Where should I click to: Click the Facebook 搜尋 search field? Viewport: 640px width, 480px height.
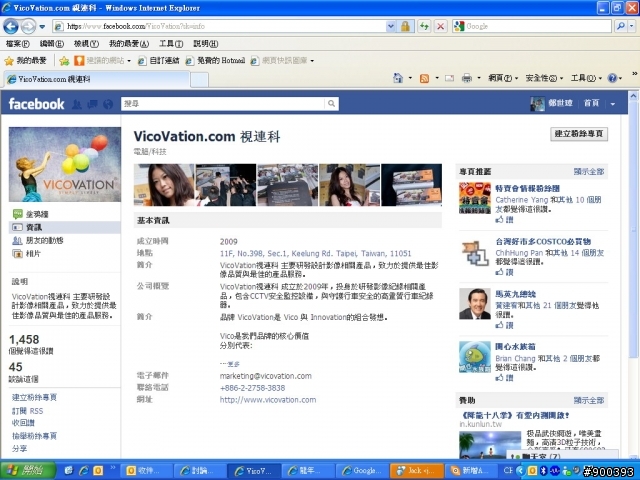pos(223,104)
